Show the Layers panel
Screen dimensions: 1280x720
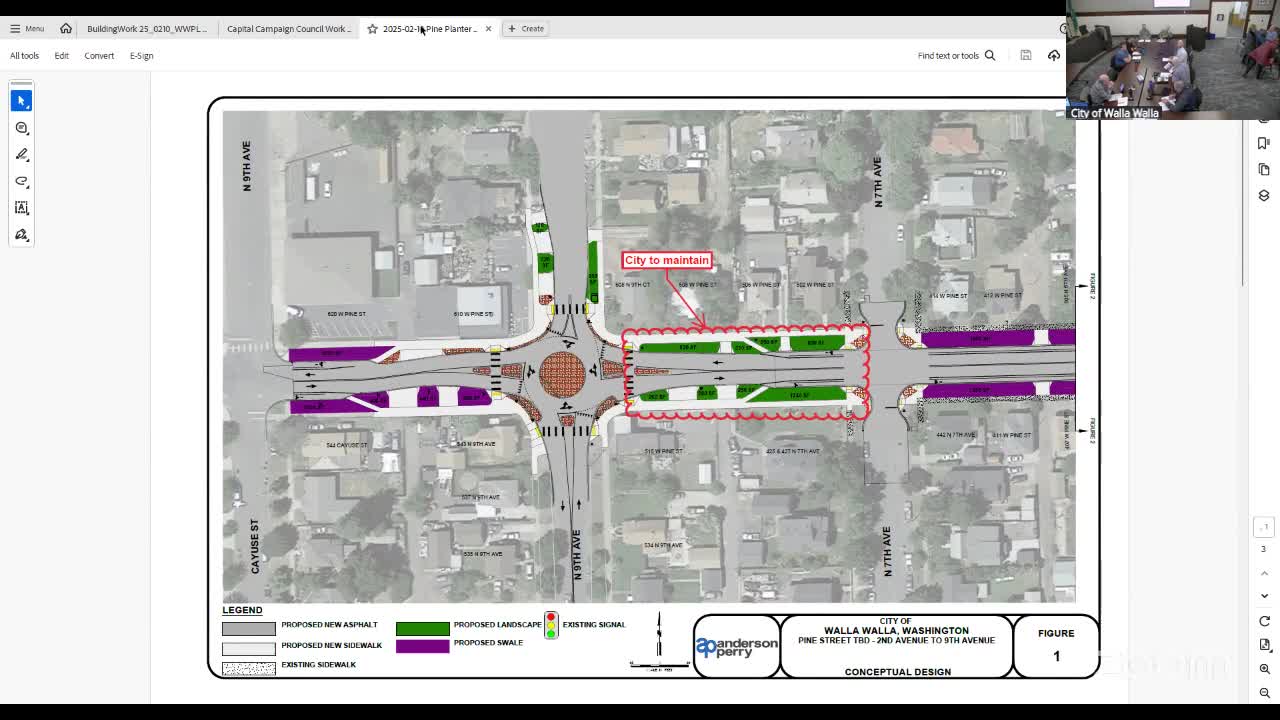[x=1264, y=195]
